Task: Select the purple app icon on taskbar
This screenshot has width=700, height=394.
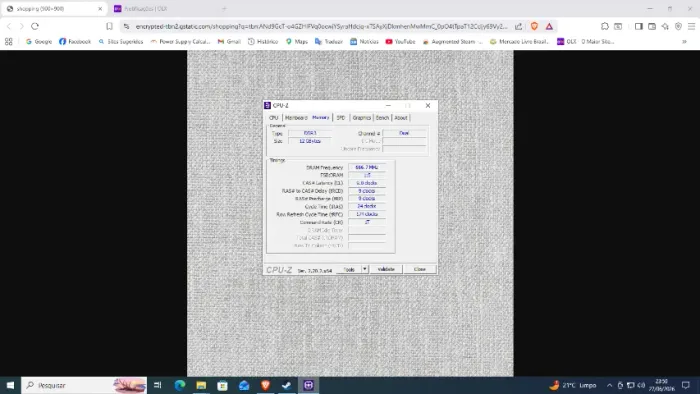Action: [x=308, y=385]
